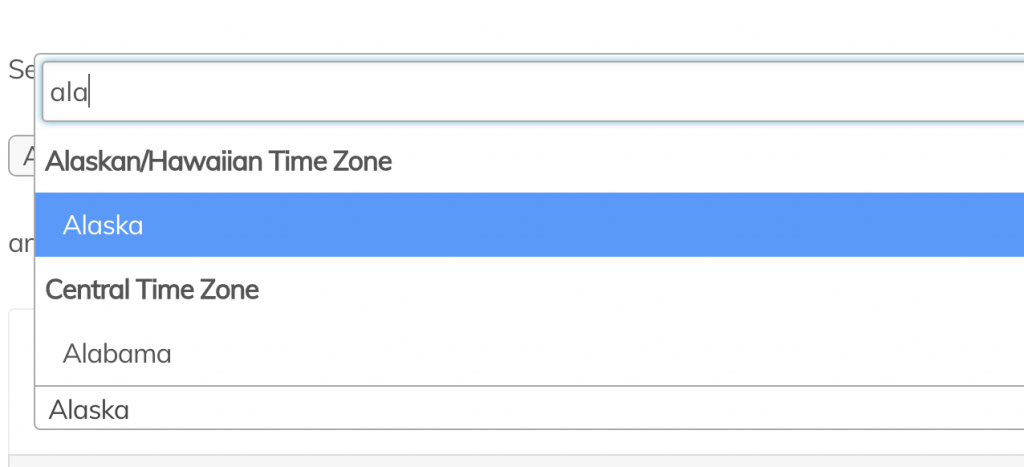Click the partially hidden button left of dropdown
This screenshot has width=1024, height=467.
[x=21, y=157]
